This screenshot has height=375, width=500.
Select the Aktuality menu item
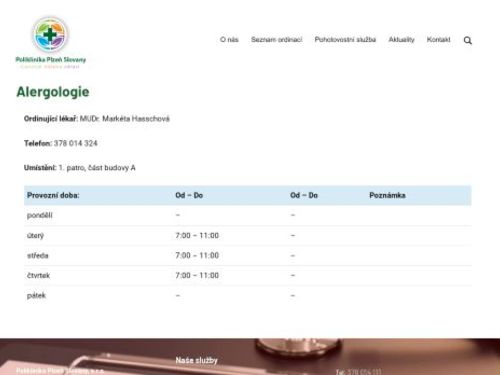401,40
